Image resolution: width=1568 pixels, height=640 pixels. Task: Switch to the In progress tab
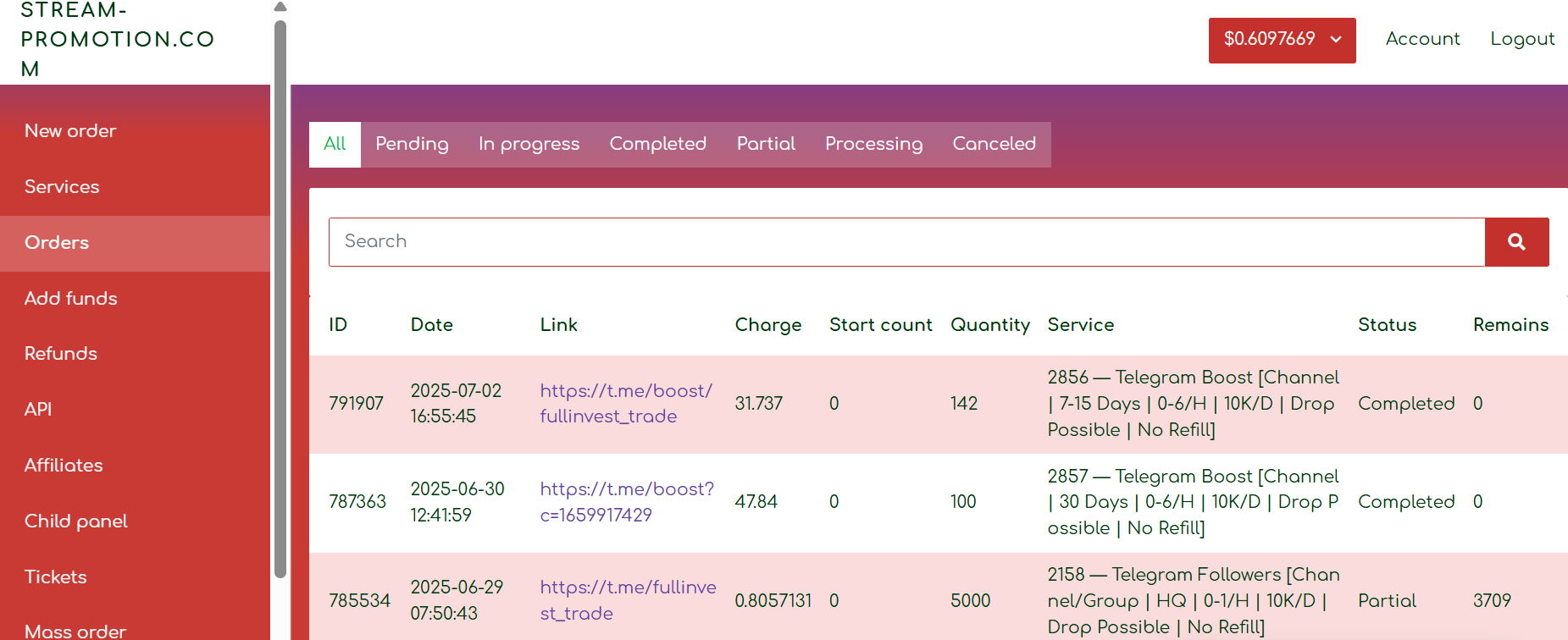click(x=529, y=144)
